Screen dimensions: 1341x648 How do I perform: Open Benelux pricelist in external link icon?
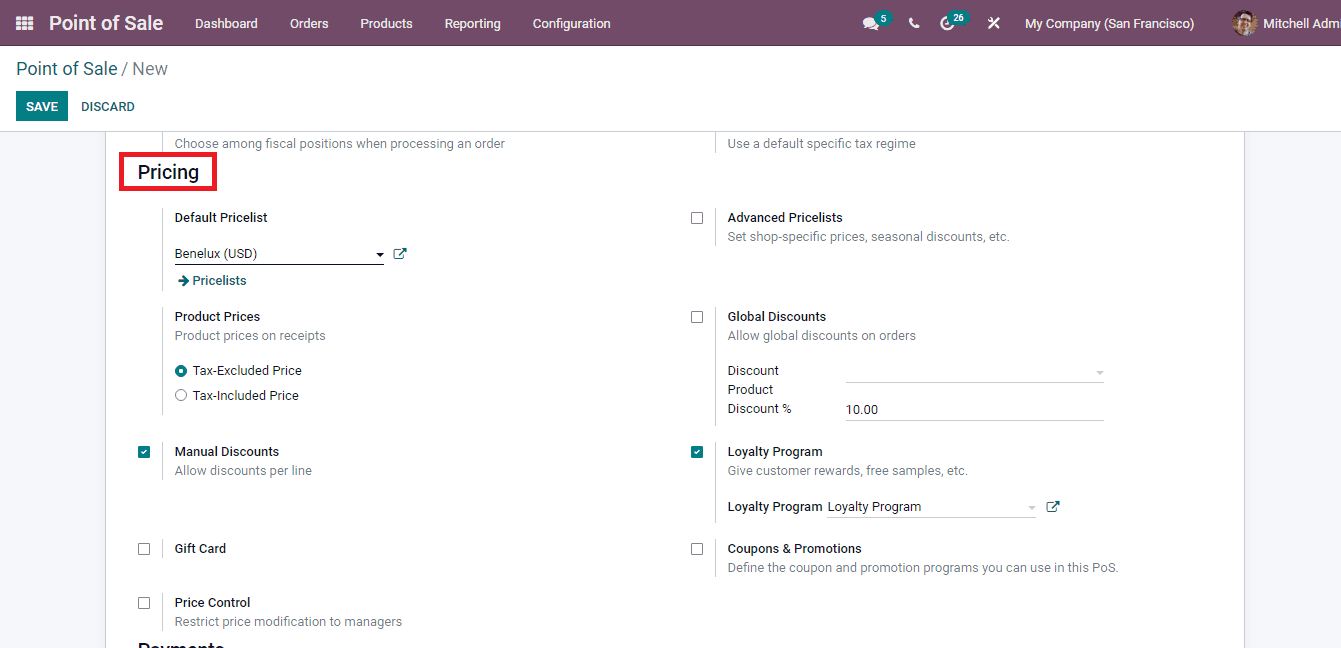coord(399,253)
